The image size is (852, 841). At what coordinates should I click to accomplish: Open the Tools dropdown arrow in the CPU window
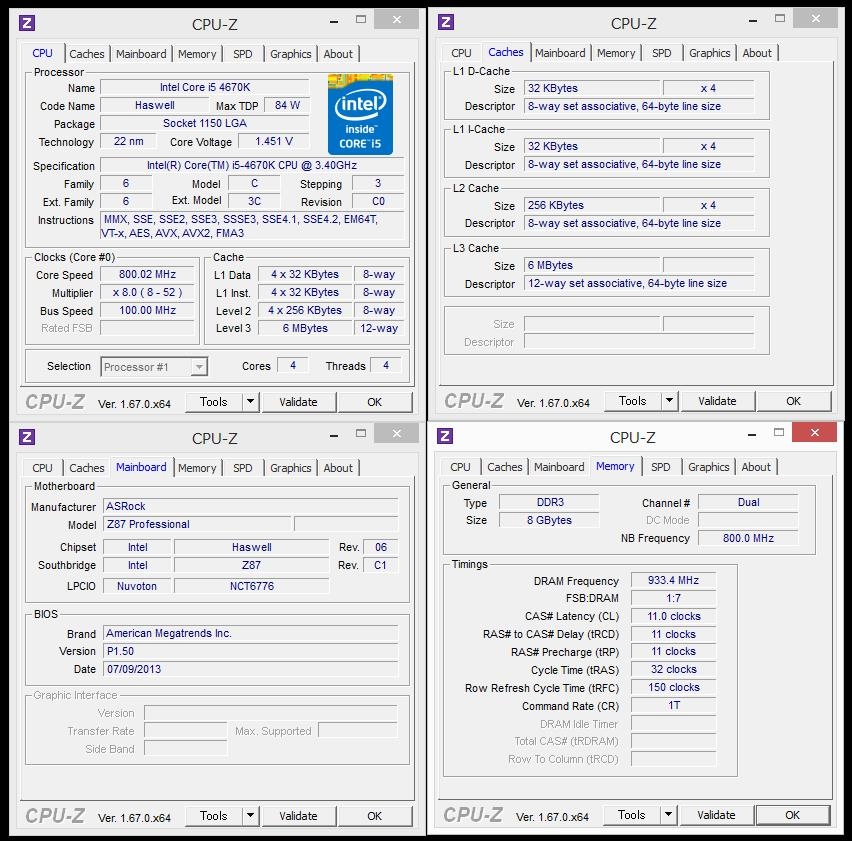tap(250, 402)
